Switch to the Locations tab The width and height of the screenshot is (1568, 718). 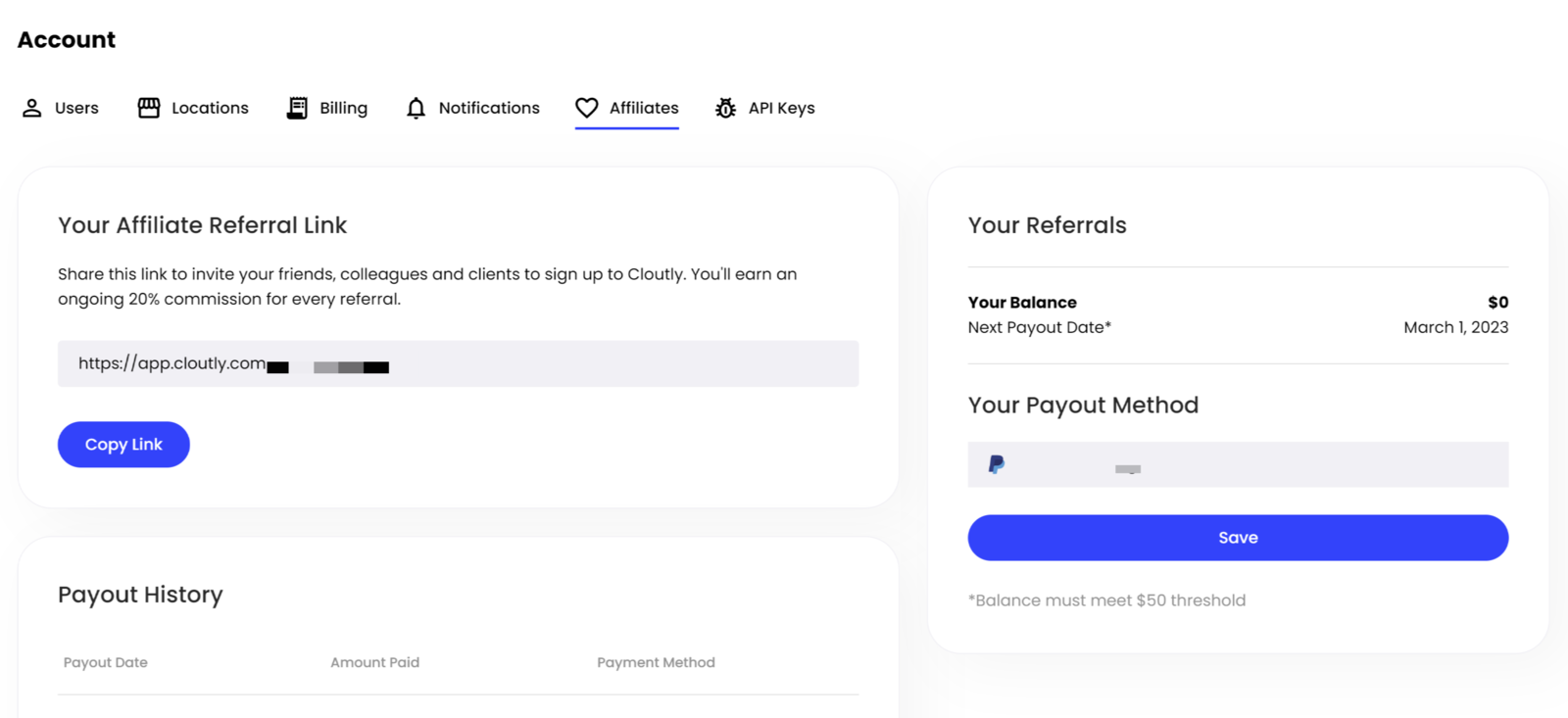[210, 108]
